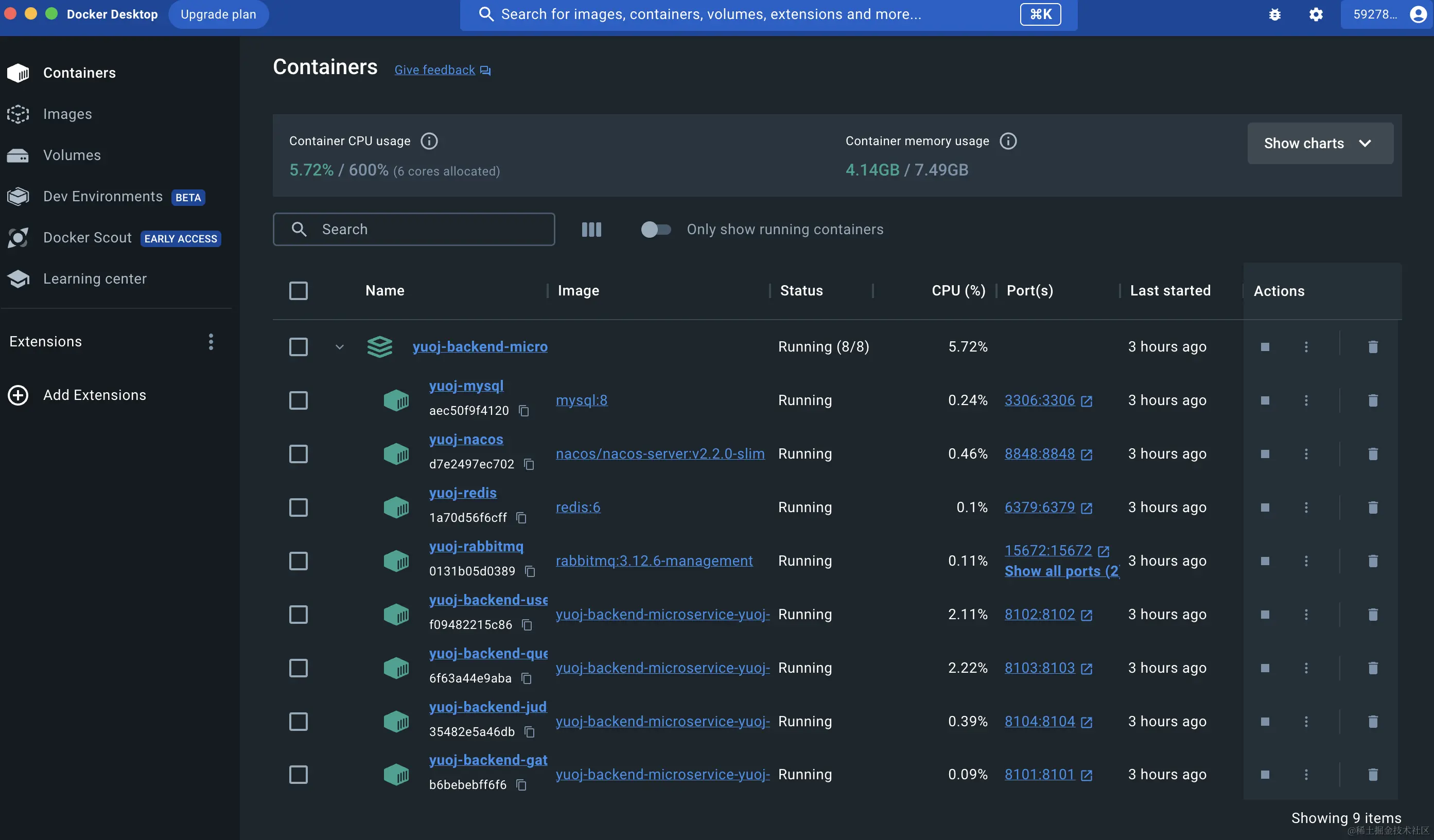Delete the yuoj-redis container
Screen dimensions: 1434x840
[x=1373, y=507]
